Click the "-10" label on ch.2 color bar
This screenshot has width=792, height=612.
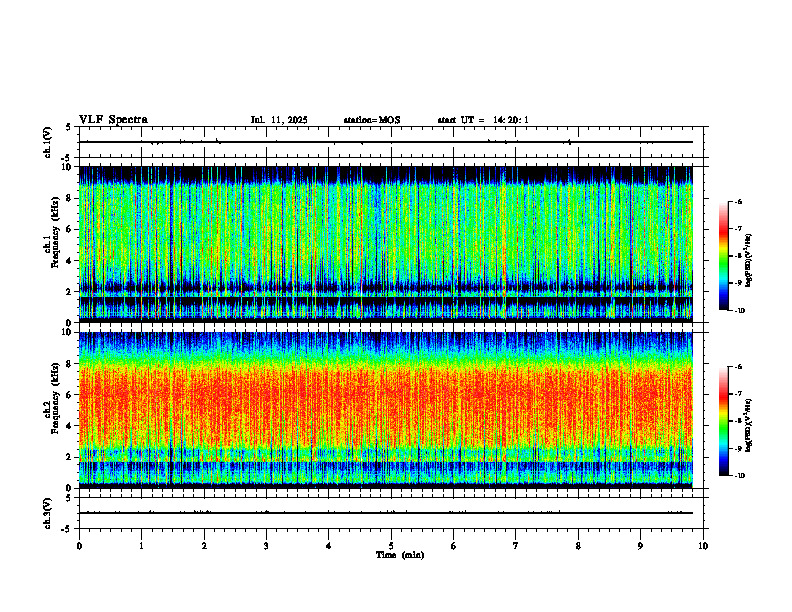(x=739, y=476)
